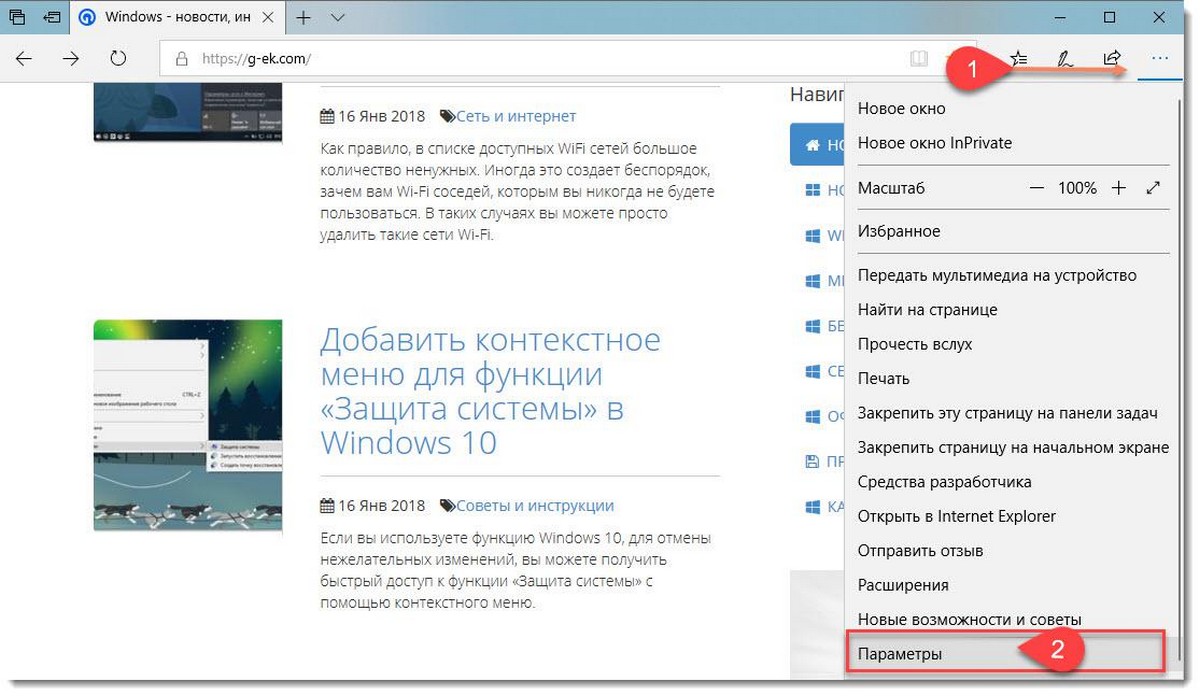This screenshot has height=696, width=1200.
Task: Open the Favorites hub
Action: pos(1019,59)
